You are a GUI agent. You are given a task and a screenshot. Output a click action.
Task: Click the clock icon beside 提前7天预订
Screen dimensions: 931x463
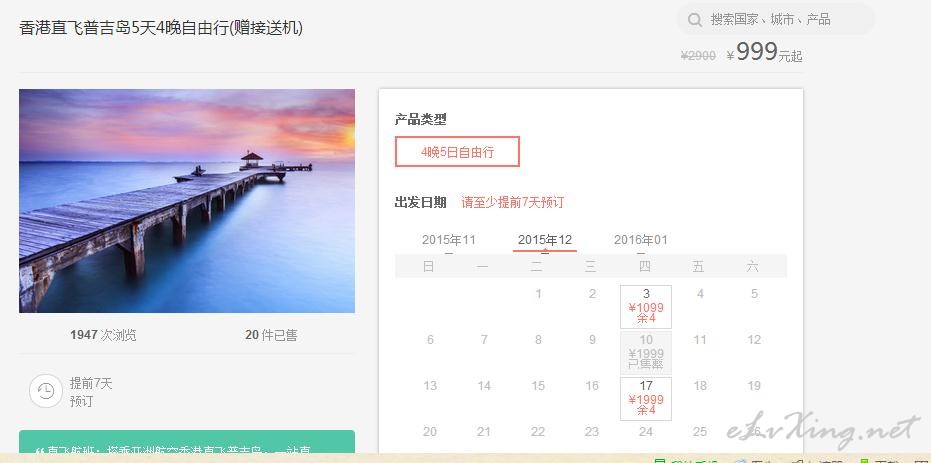pos(46,391)
